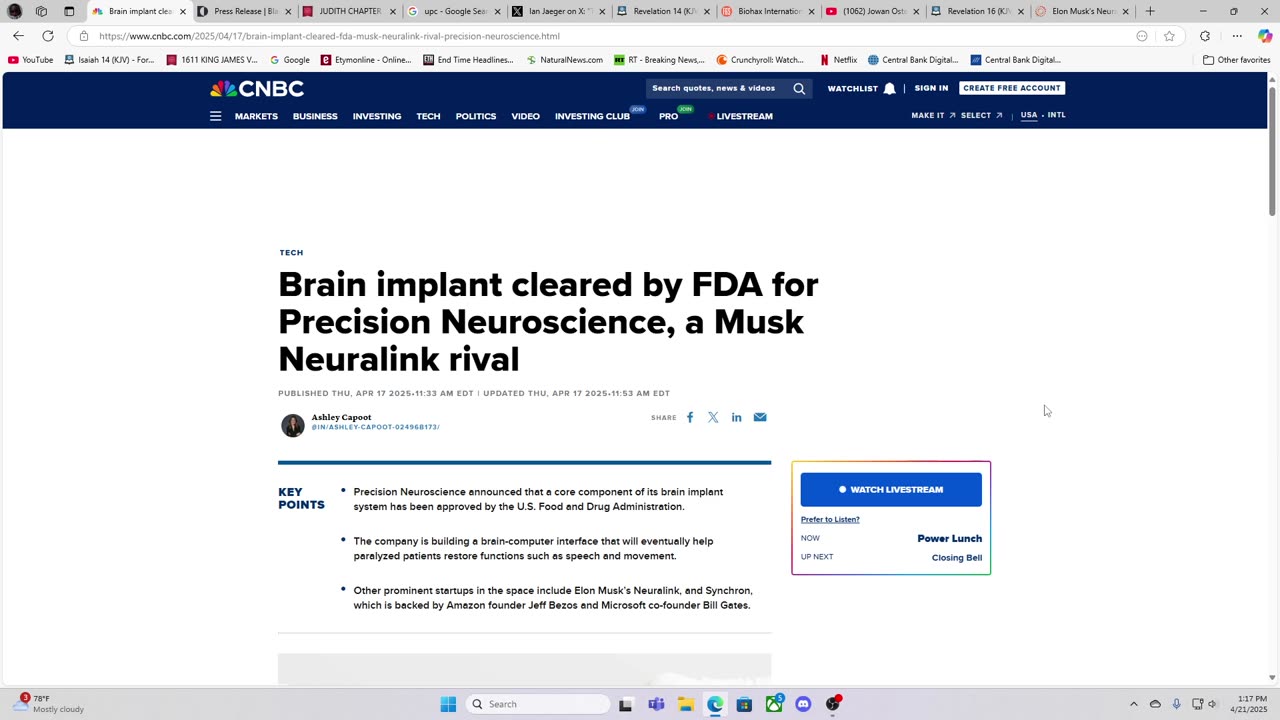
Task: Switch to upc Google Search tab
Action: click(455, 11)
